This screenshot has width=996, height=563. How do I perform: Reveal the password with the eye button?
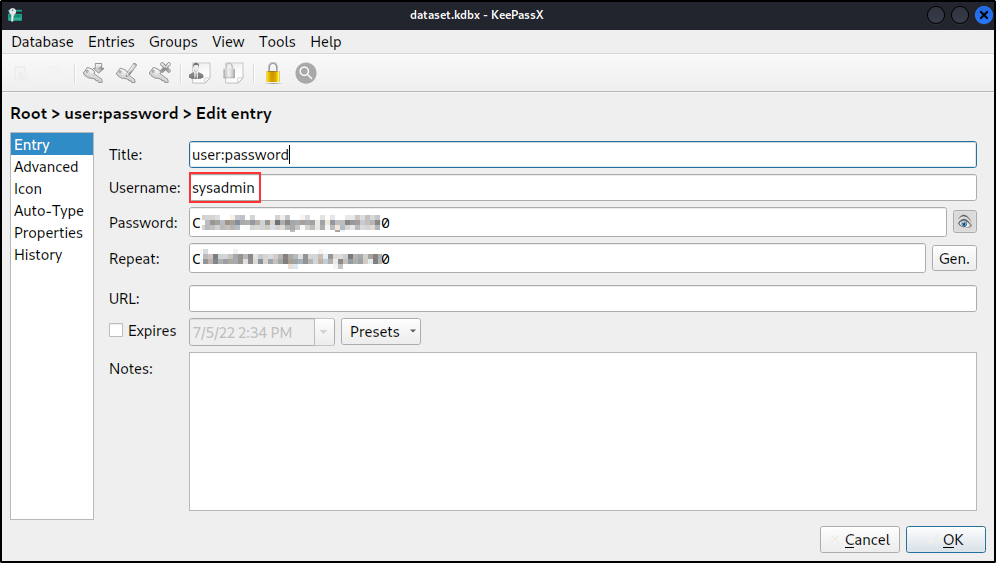(x=964, y=222)
